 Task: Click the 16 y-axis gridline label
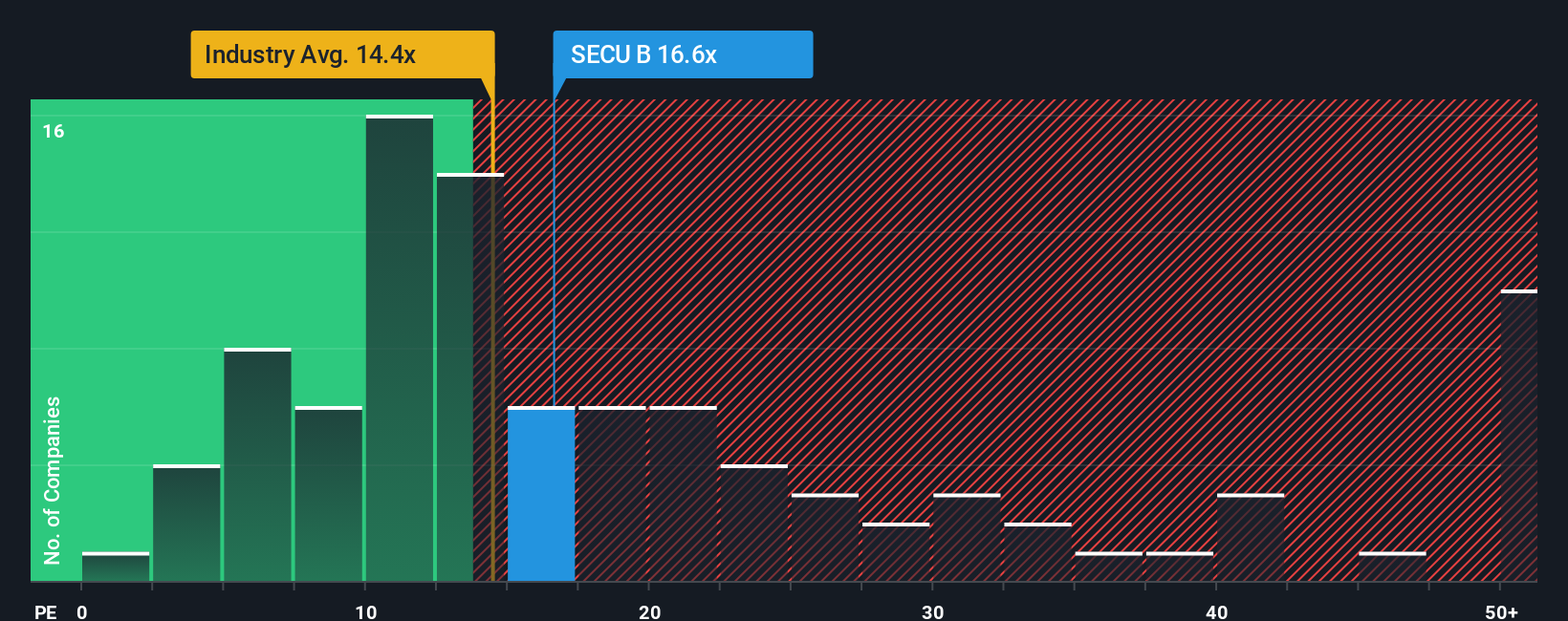click(54, 132)
